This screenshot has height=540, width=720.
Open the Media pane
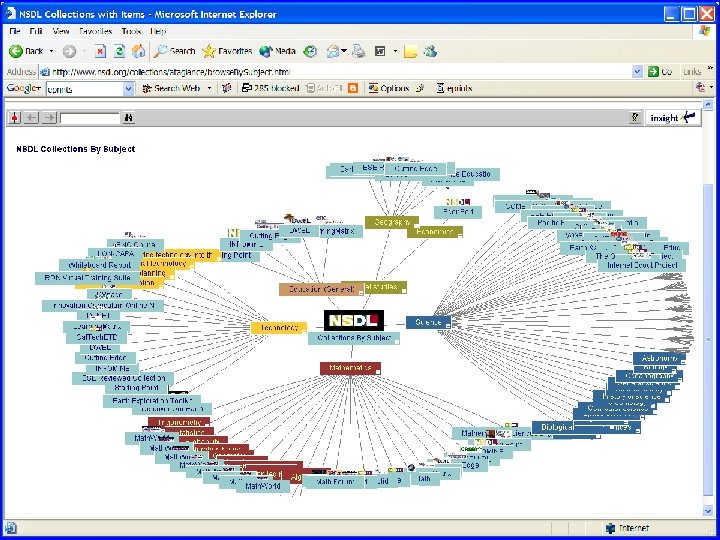point(277,51)
